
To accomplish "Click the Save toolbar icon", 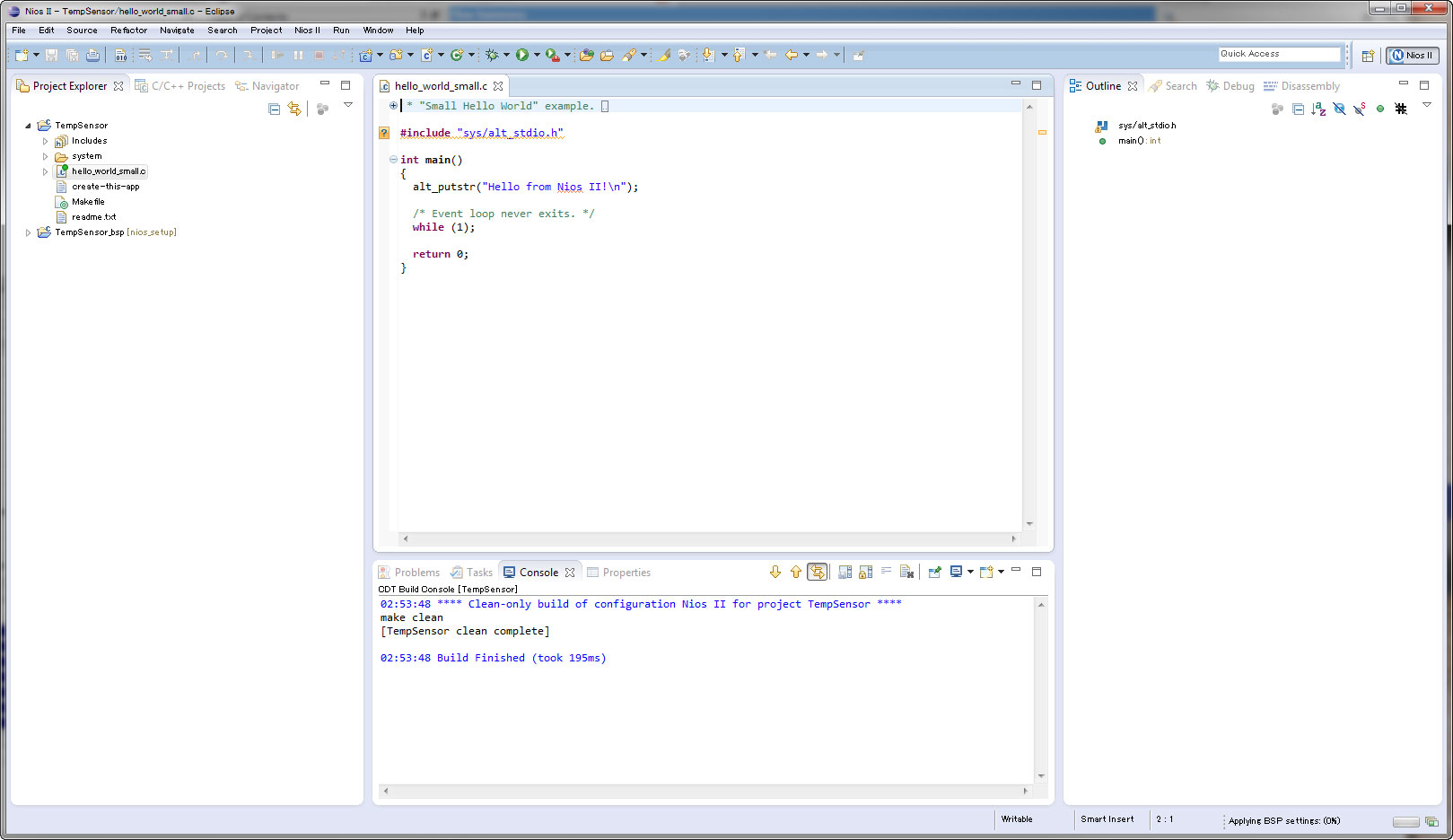I will coord(51,55).
